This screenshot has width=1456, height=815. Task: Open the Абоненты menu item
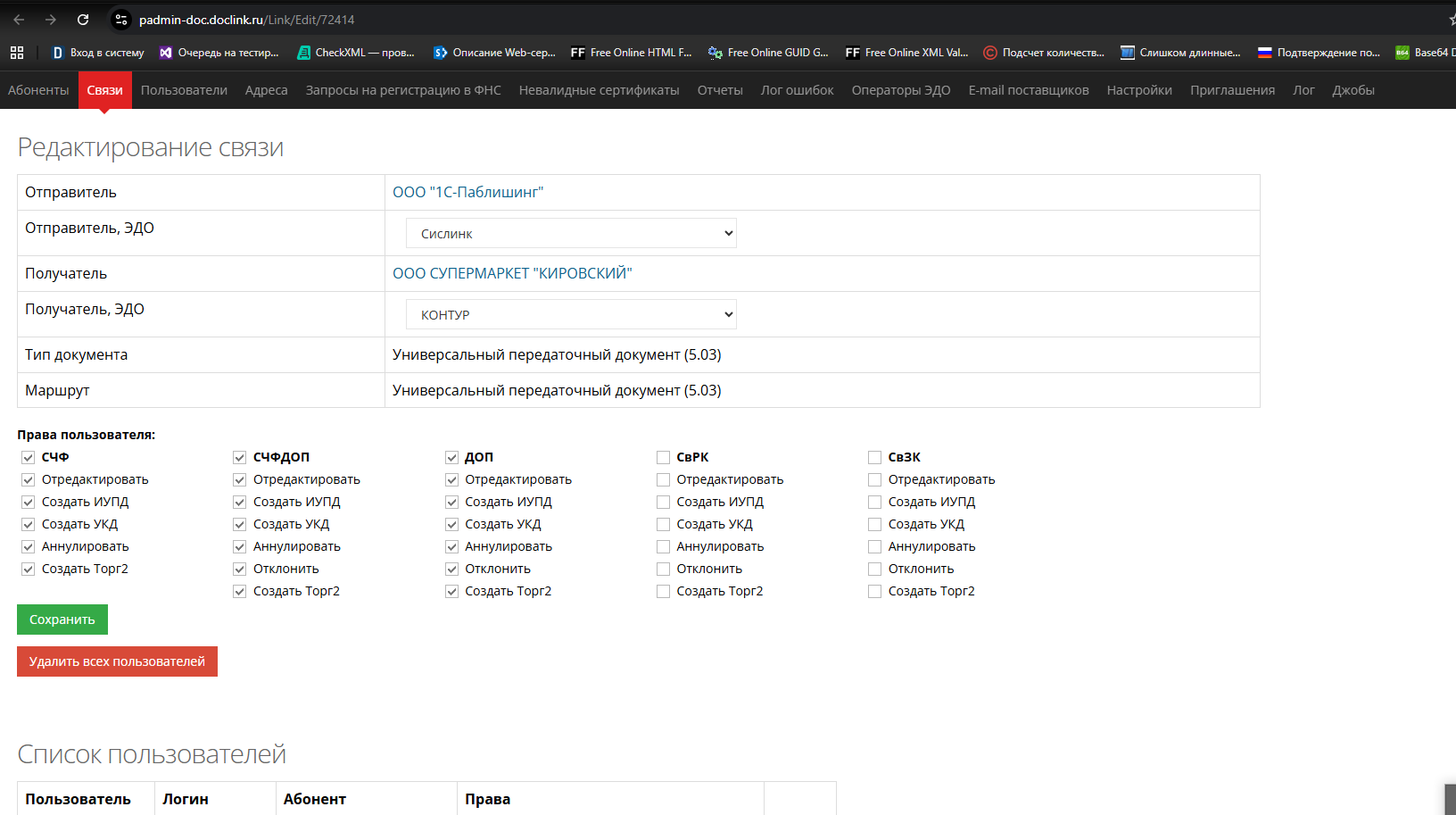coord(38,90)
